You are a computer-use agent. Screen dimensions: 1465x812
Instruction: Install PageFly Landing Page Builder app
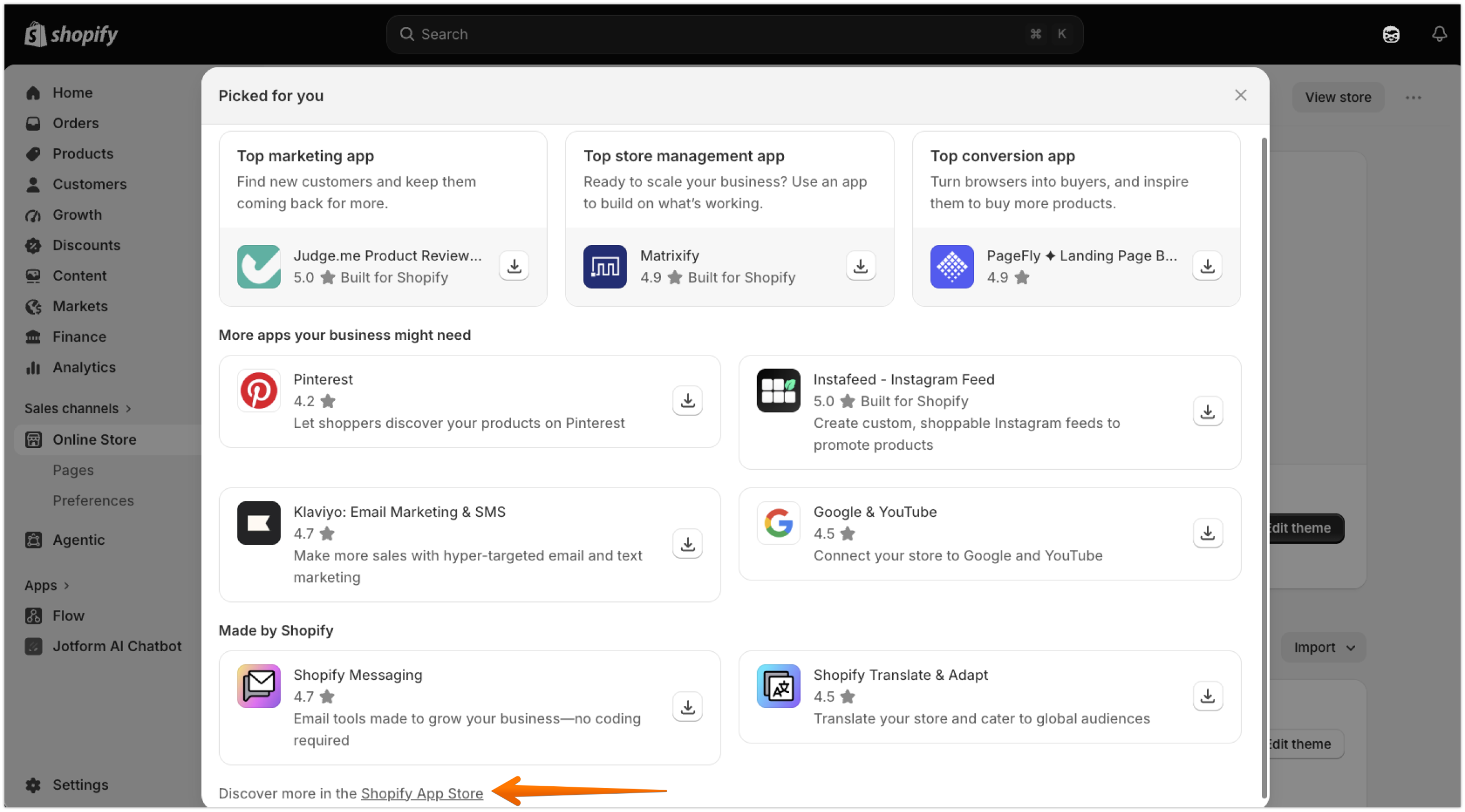(1207, 266)
